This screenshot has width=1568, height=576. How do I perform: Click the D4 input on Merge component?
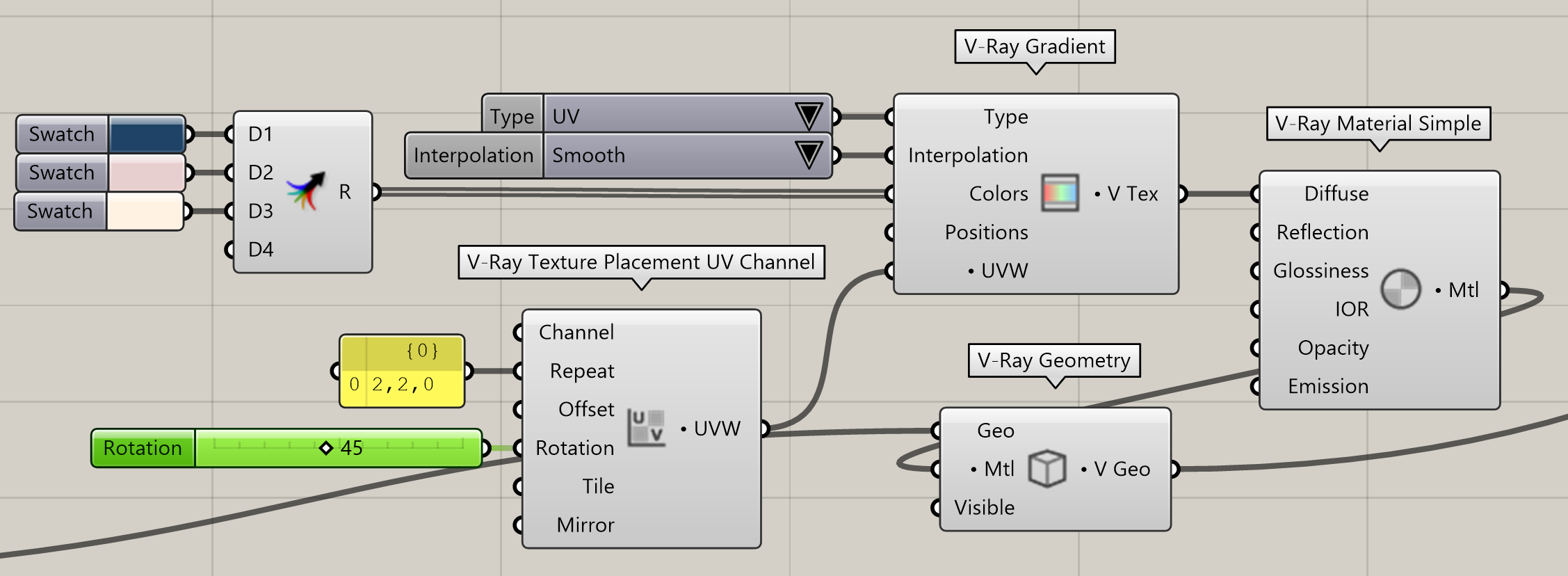[x=261, y=249]
